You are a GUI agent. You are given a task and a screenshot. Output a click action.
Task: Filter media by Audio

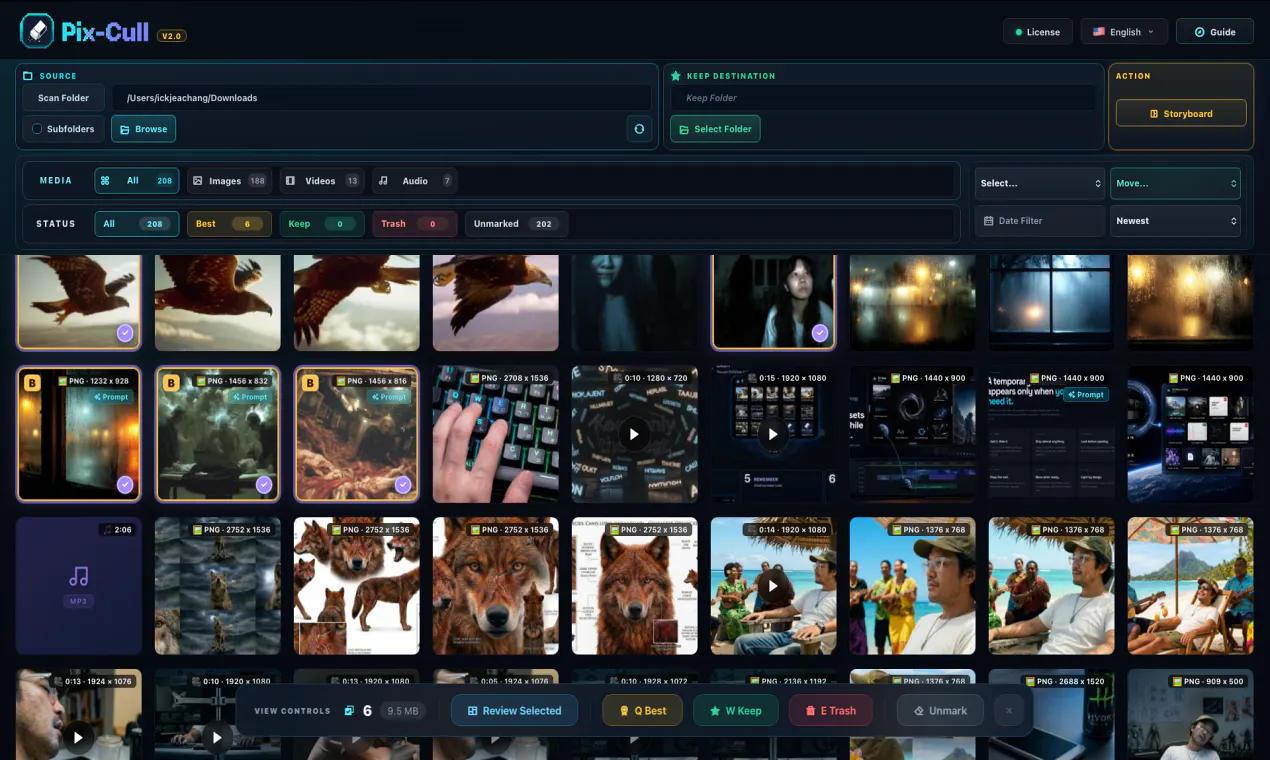(415, 181)
